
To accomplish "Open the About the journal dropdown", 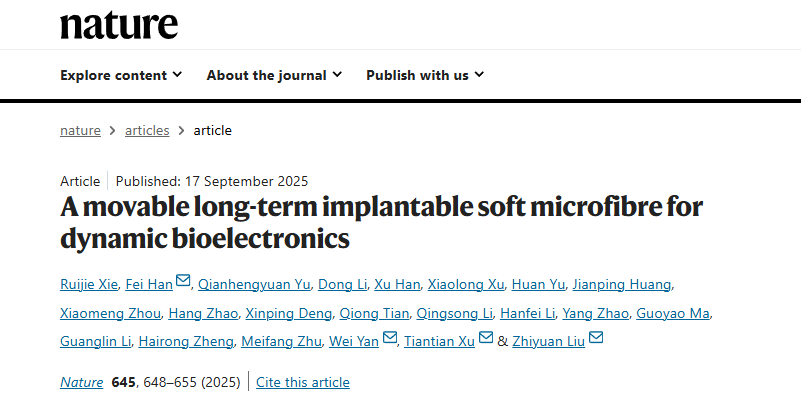I will (x=274, y=75).
